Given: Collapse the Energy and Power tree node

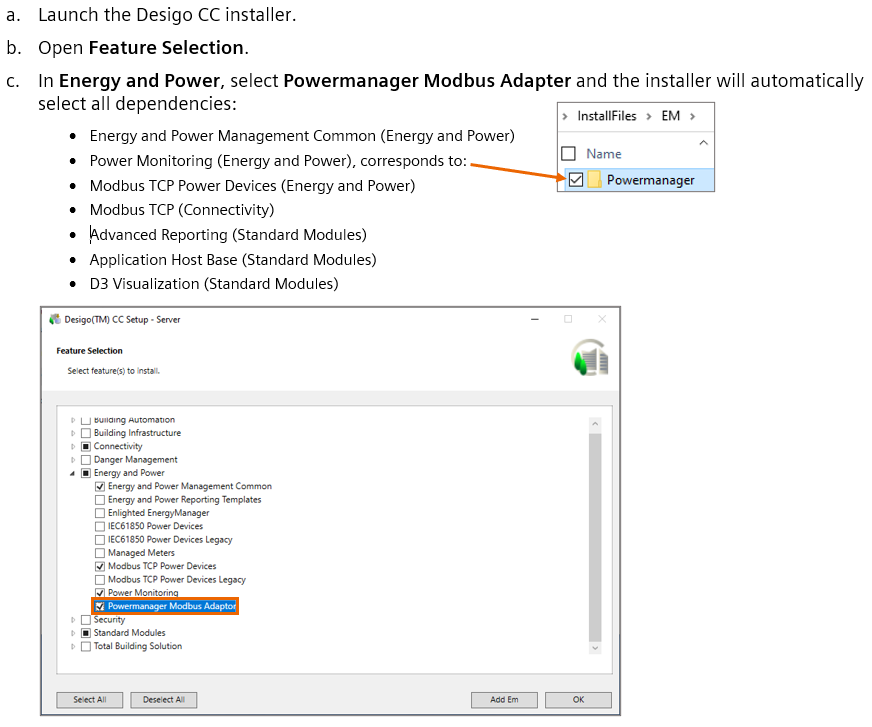Looking at the screenshot, I should click(73, 473).
